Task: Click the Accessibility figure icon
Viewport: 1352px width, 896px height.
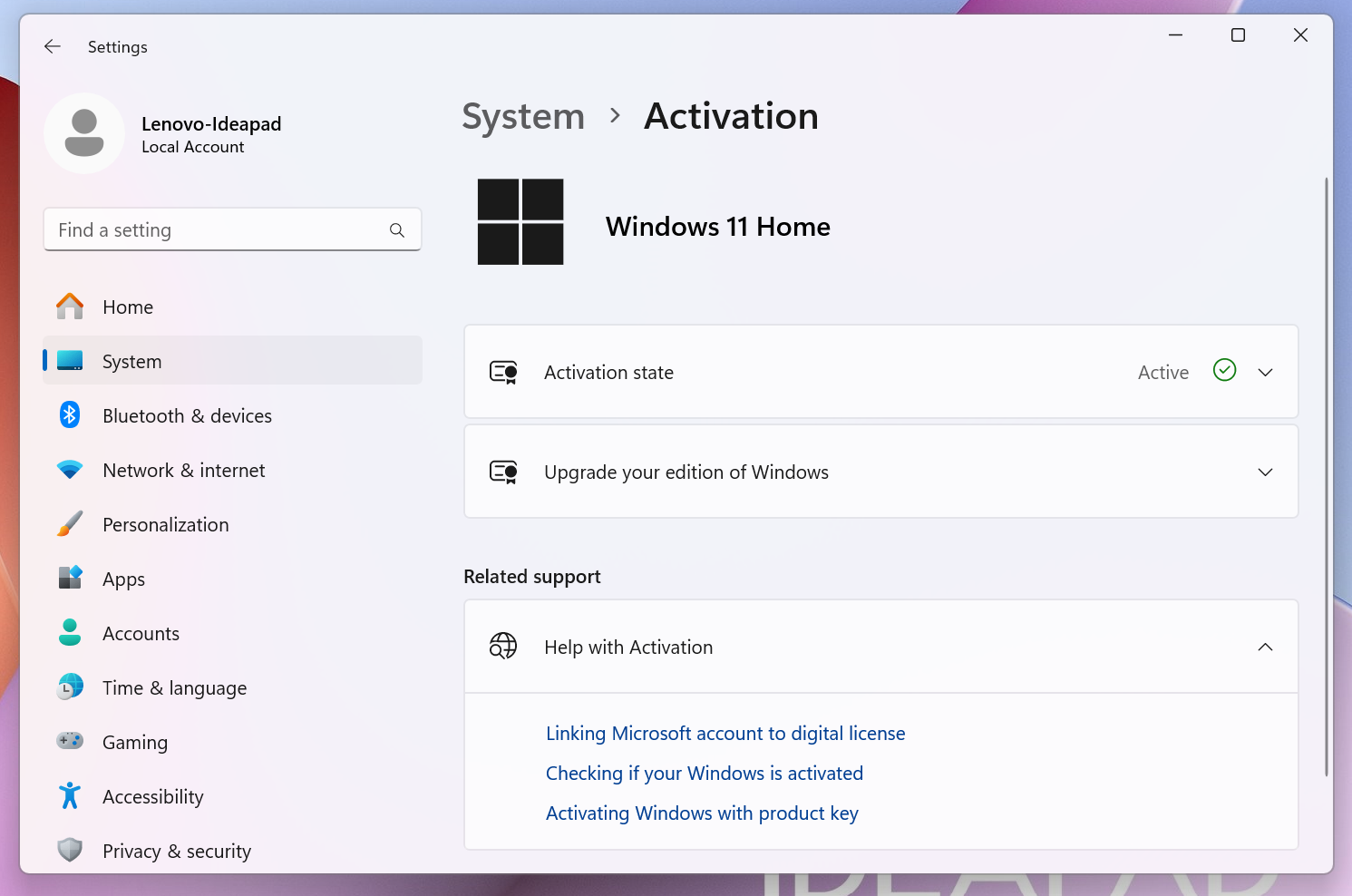Action: click(x=70, y=795)
